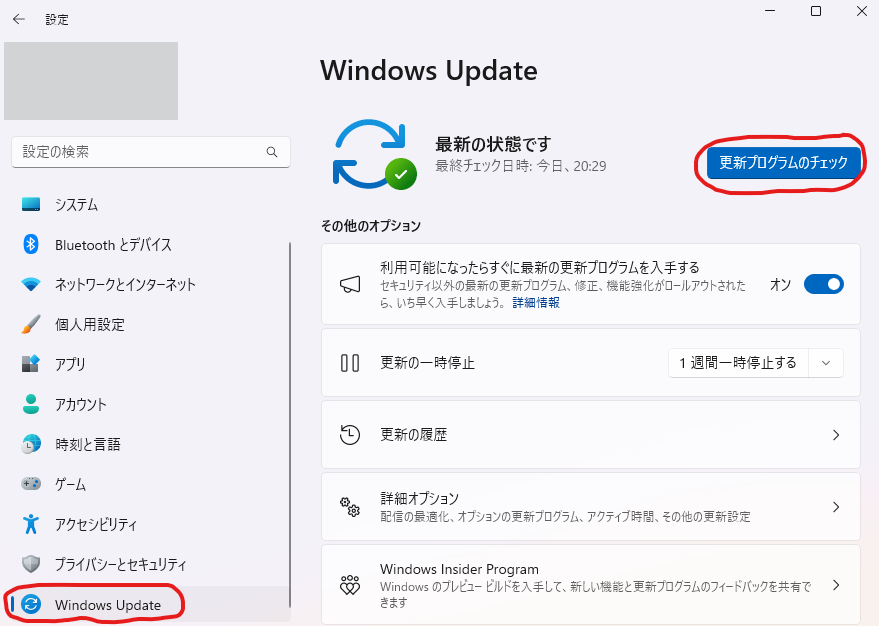Click the large update status sync icon
The image size is (879, 626).
coord(374,154)
